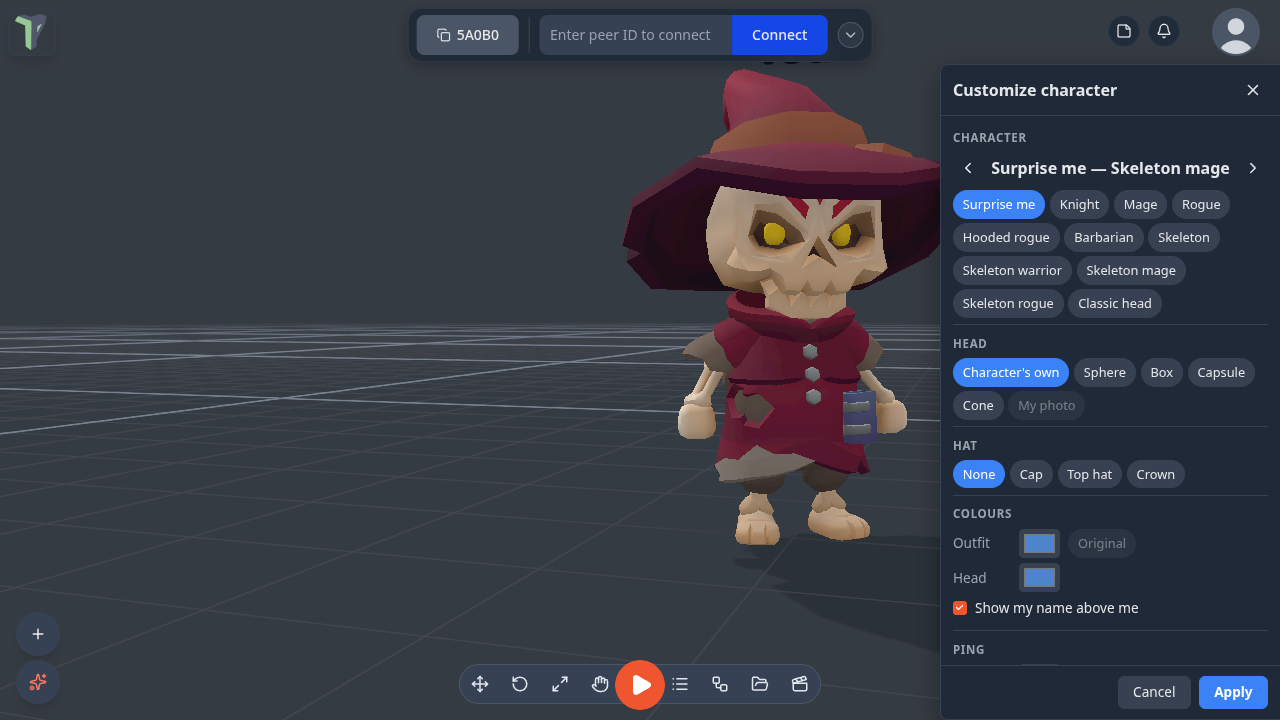Open the app logo in top-left
This screenshot has height=720, width=1280.
(31, 32)
